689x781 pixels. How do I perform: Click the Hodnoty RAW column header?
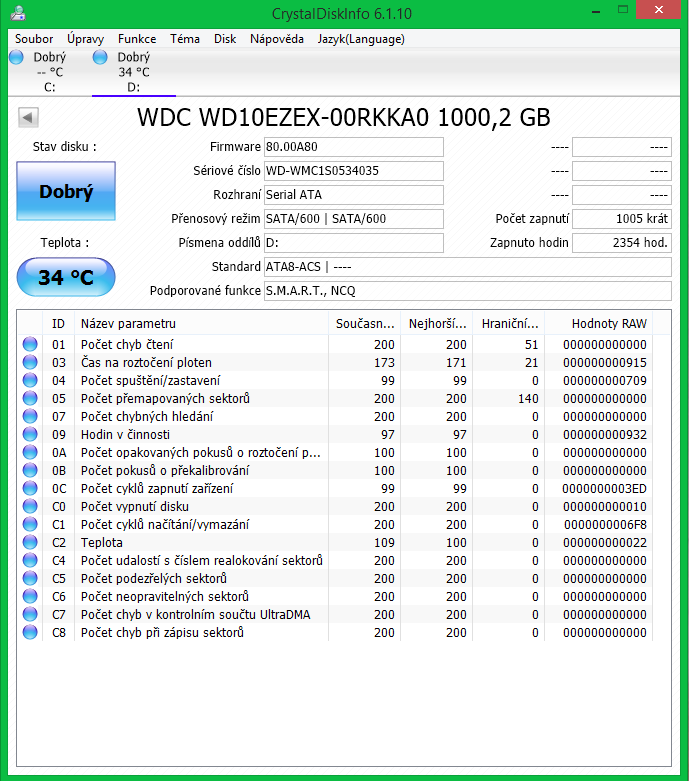click(599, 323)
